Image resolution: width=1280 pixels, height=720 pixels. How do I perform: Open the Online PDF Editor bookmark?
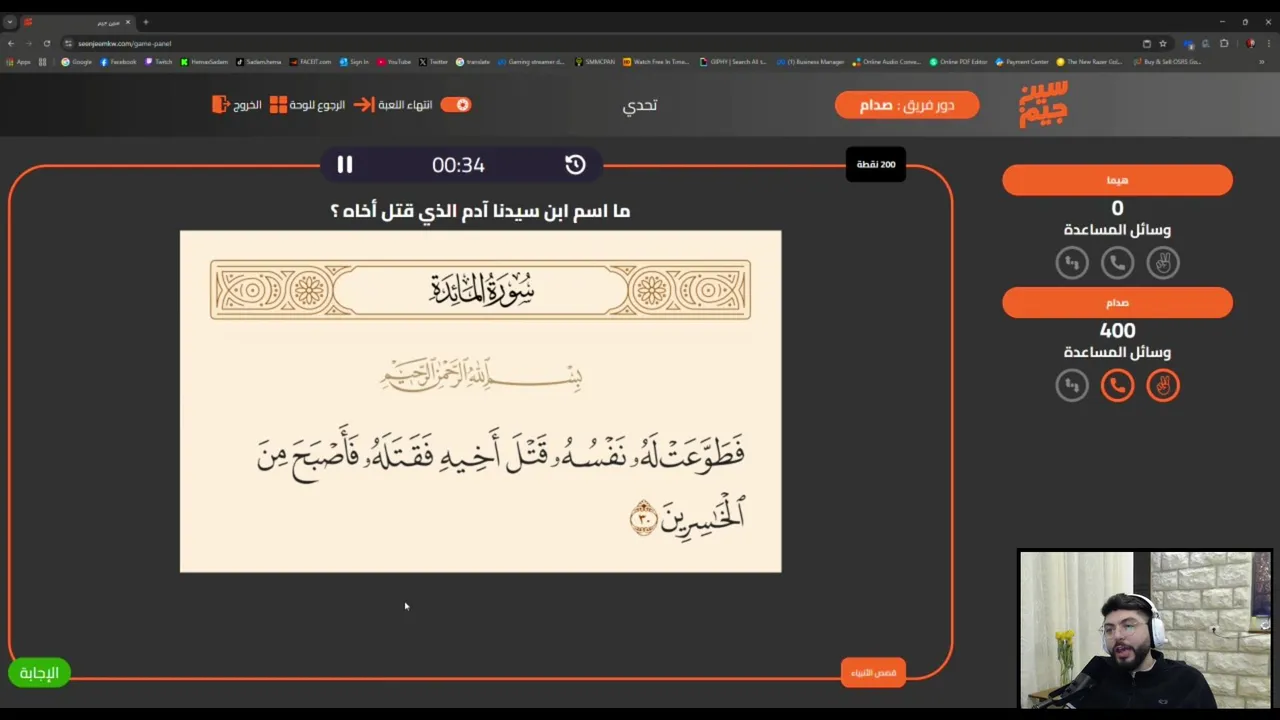[x=958, y=62]
